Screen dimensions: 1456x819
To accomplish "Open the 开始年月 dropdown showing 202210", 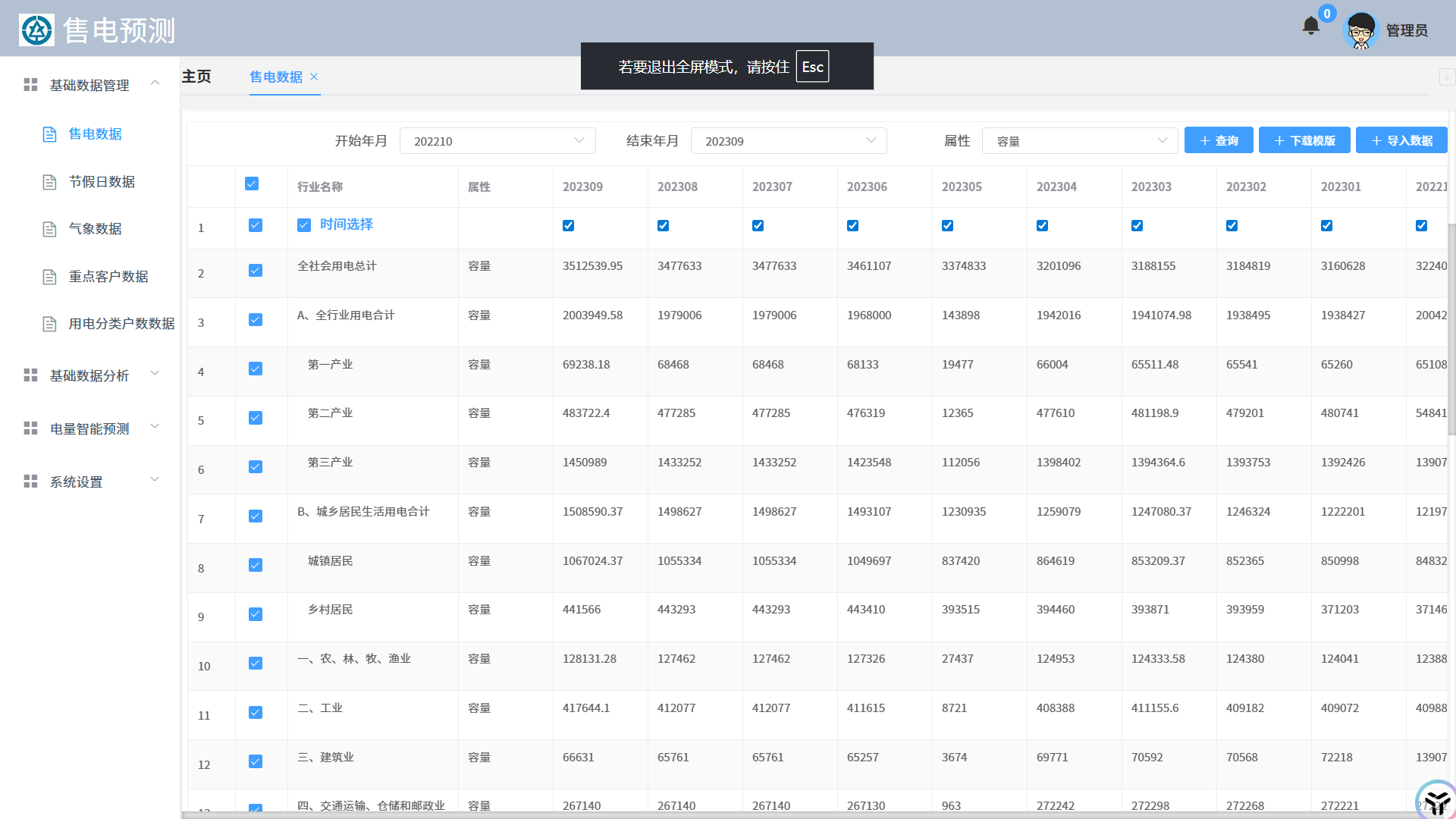I will pyautogui.click(x=497, y=141).
